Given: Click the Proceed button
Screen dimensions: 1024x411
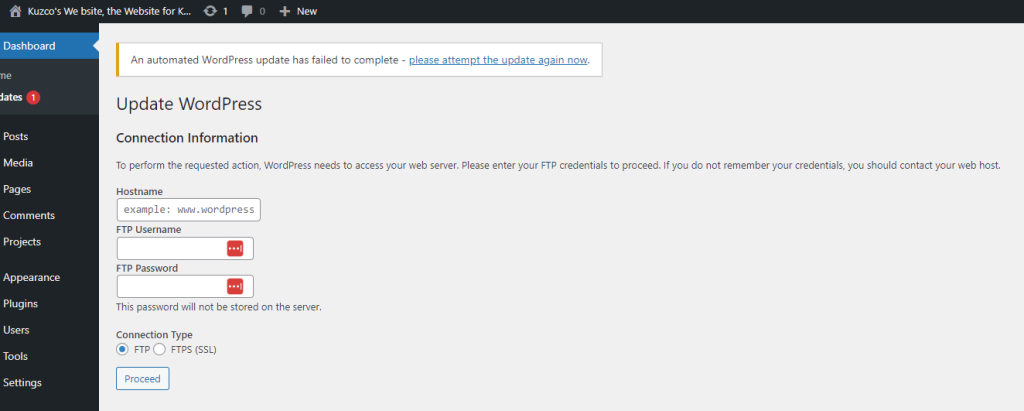Looking at the screenshot, I should 142,378.
